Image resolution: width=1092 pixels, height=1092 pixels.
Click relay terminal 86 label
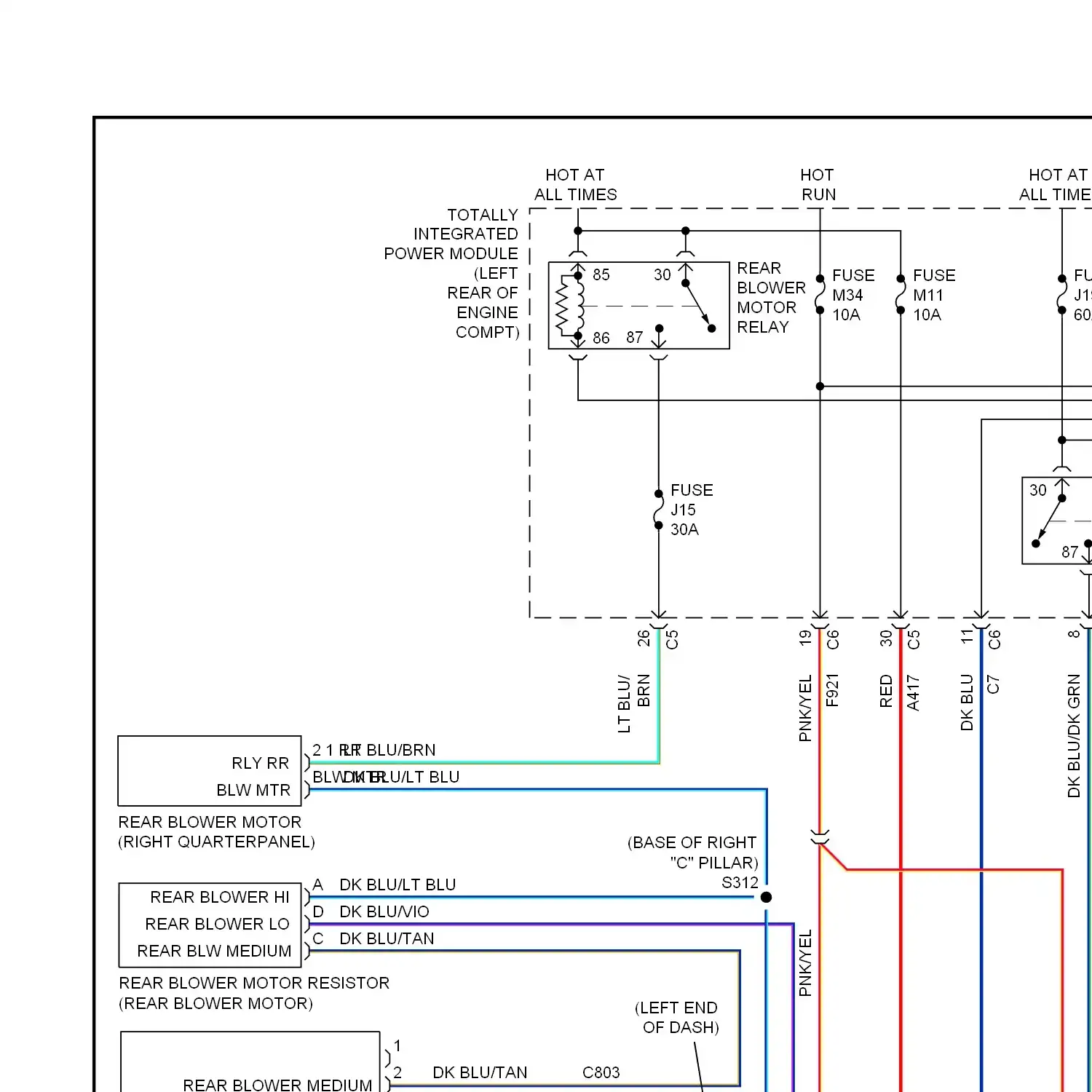(601, 338)
